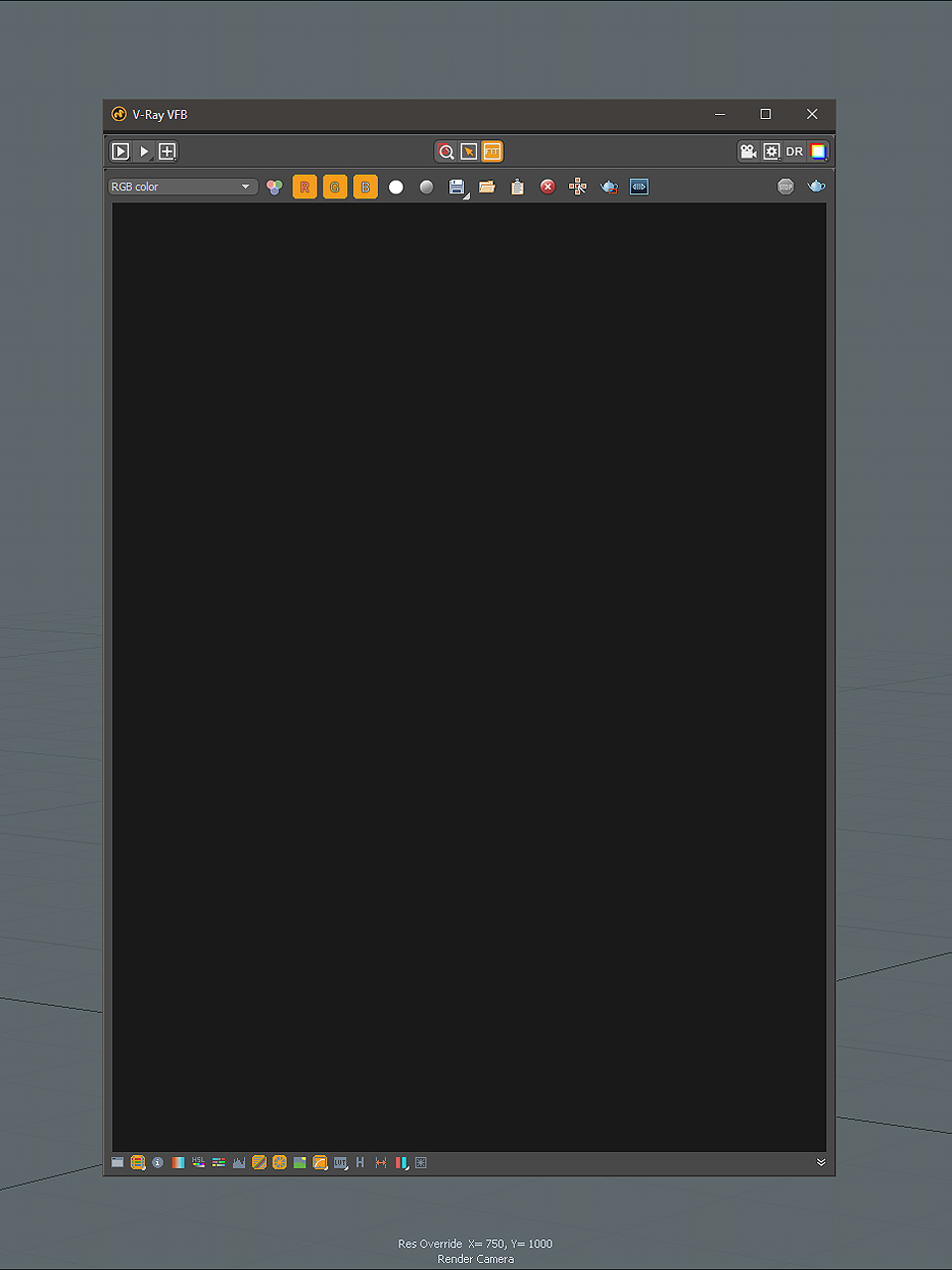The image size is (952, 1270).
Task: Load image using open folder icon
Action: point(487,187)
